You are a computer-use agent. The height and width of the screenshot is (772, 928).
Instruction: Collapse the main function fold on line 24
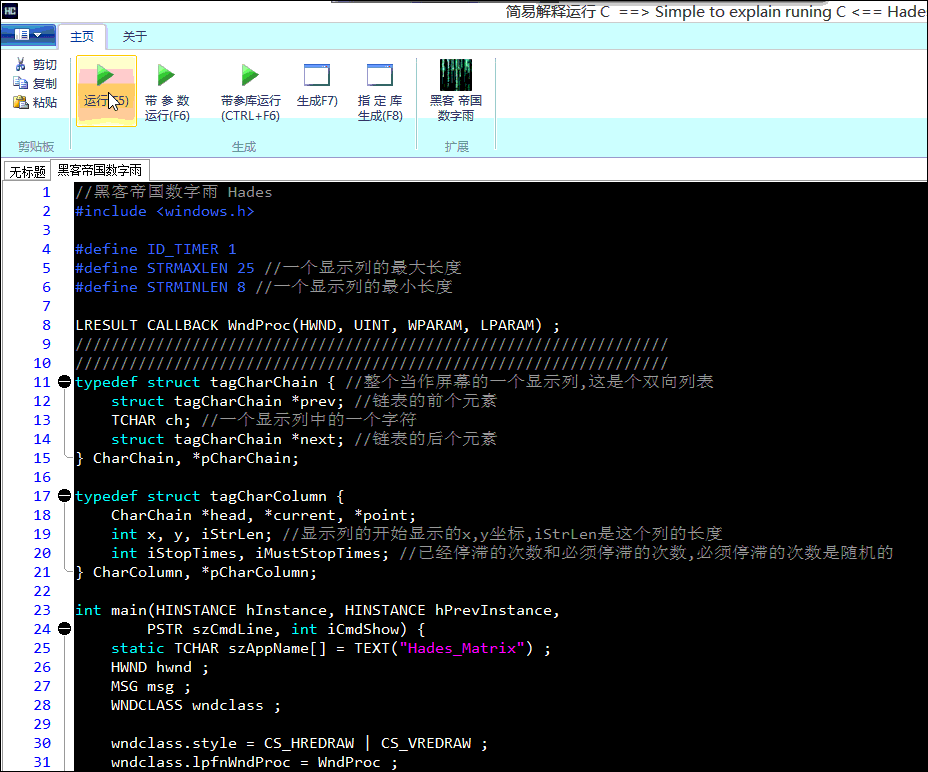point(65,629)
